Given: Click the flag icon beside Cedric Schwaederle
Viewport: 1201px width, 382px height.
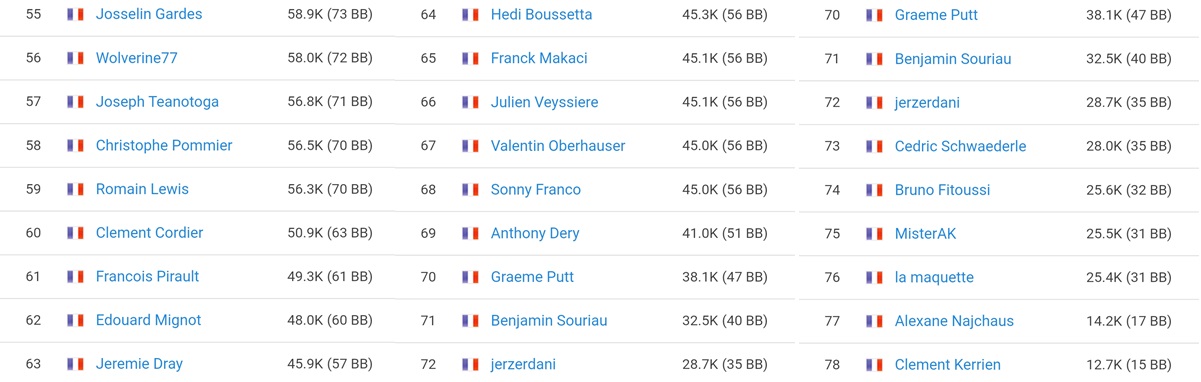Looking at the screenshot, I should point(874,146).
